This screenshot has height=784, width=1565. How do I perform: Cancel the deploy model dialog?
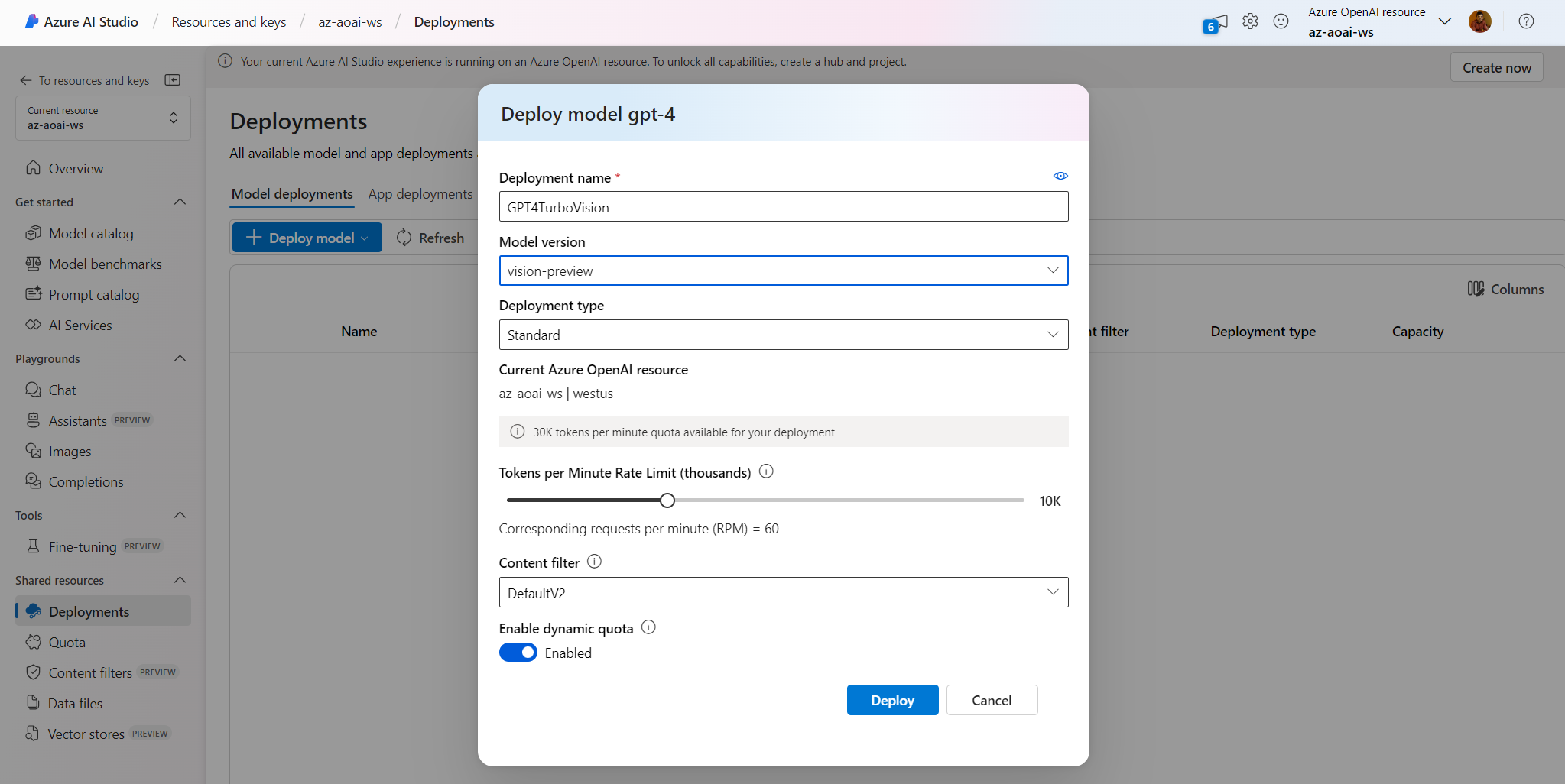coord(991,700)
